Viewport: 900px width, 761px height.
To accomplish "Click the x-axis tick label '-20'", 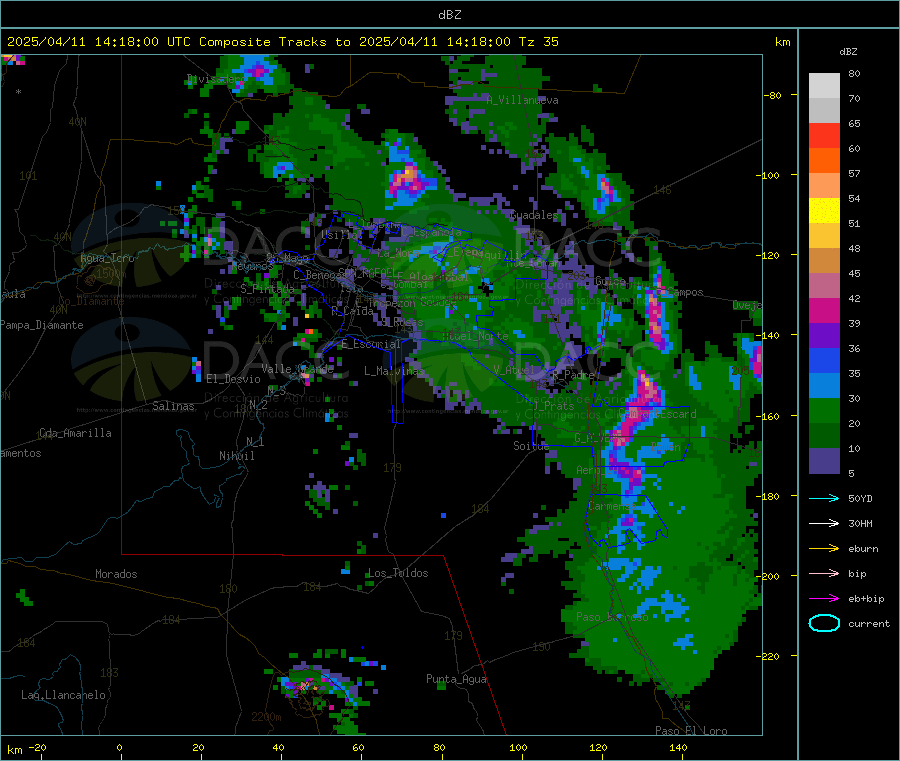I will 37,747.
